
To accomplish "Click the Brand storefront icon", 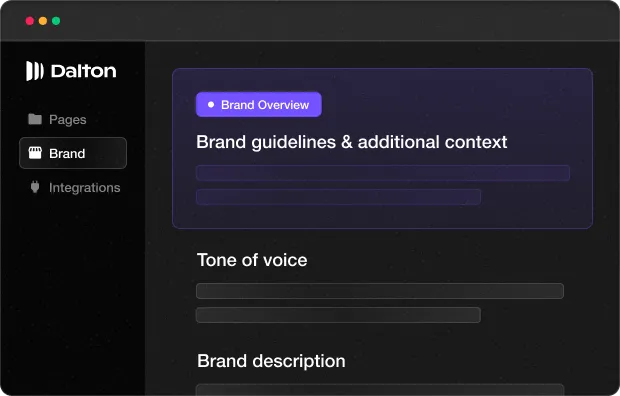I will (35, 153).
